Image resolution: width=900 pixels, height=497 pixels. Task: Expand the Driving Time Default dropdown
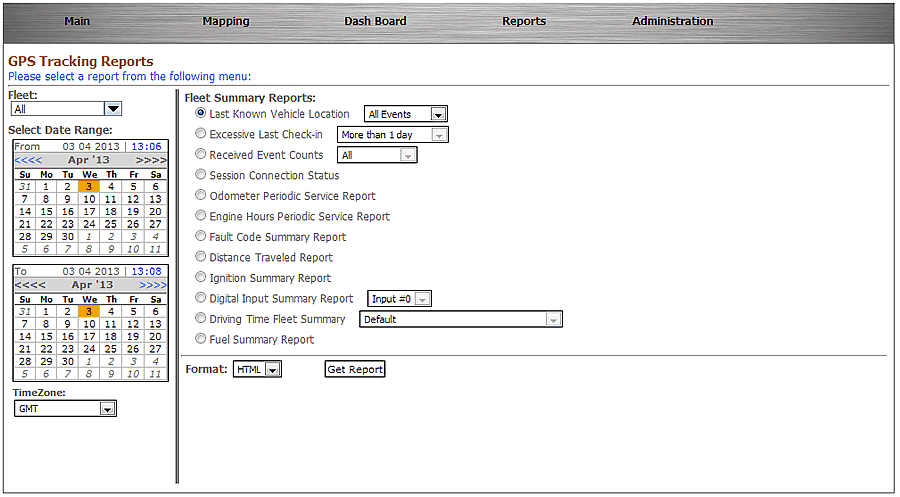click(x=461, y=320)
